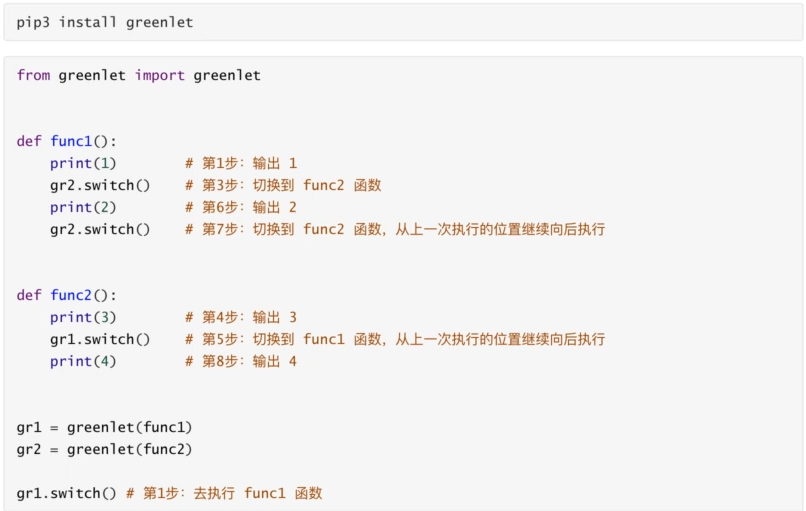Click the final gr1.switch() call at the bottom
806x511 pixels.
[x=67, y=494]
